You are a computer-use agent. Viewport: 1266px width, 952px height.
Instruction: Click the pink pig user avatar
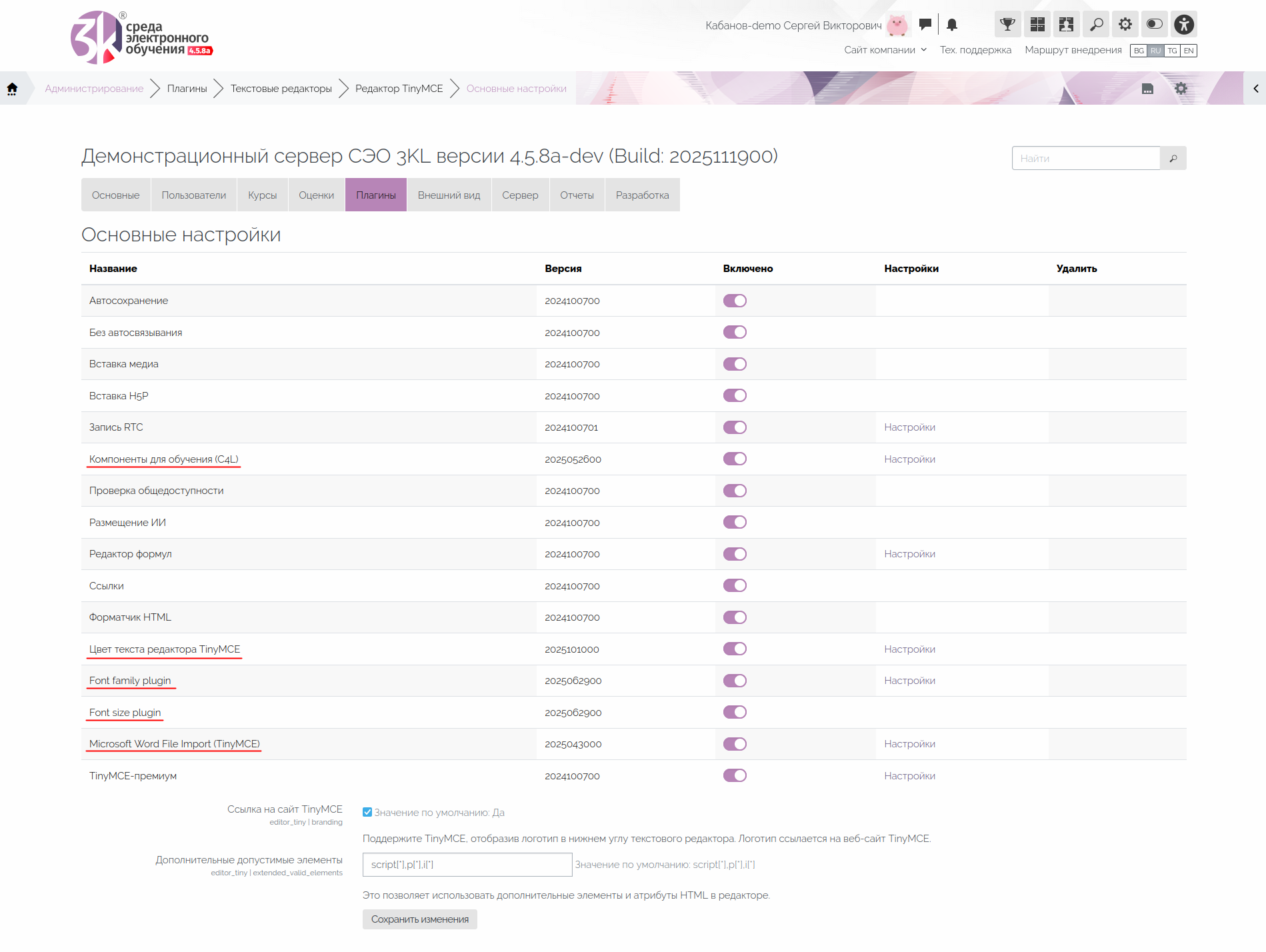tap(898, 25)
